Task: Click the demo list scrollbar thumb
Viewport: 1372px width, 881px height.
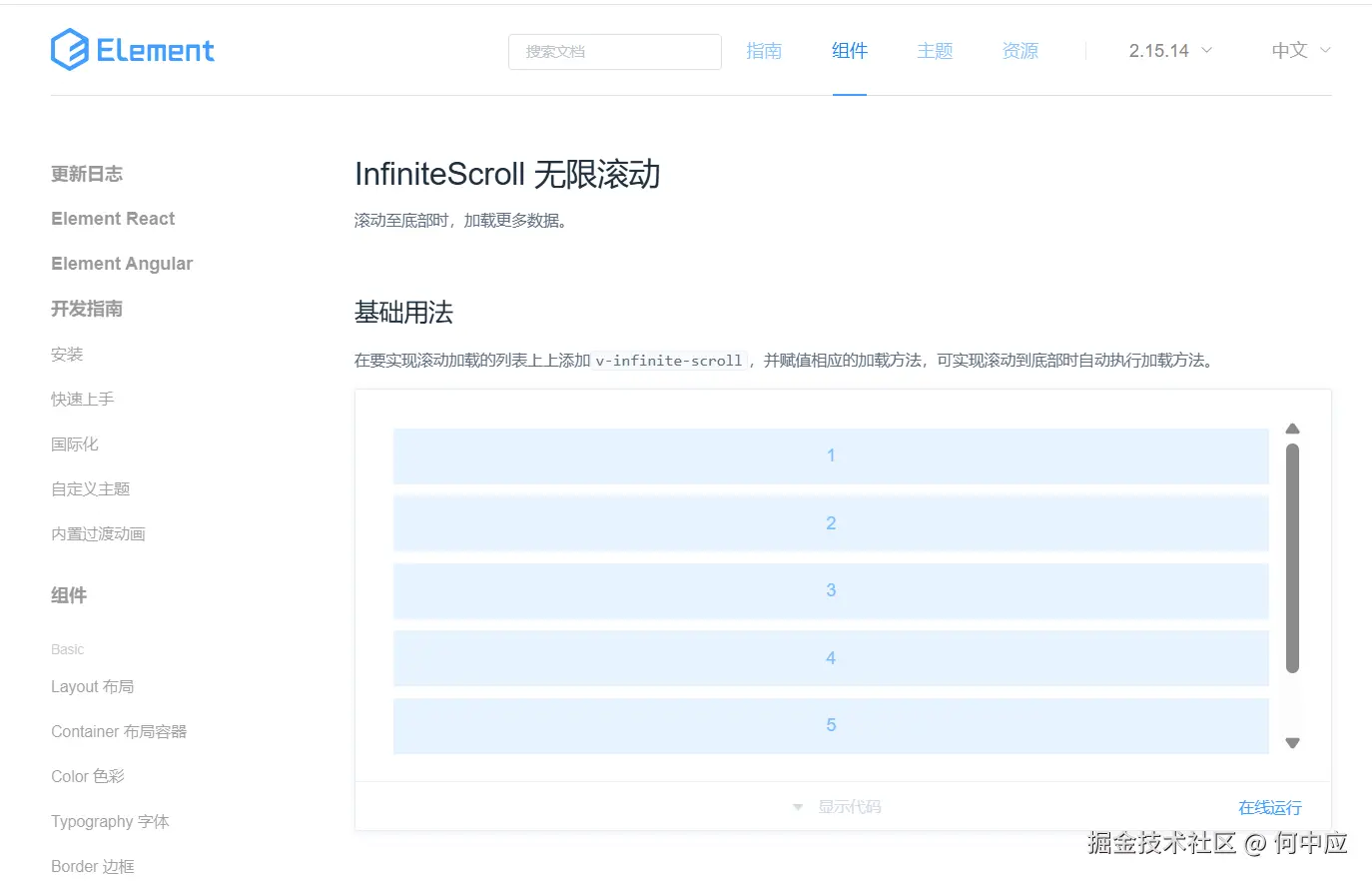Action: [x=1292, y=559]
